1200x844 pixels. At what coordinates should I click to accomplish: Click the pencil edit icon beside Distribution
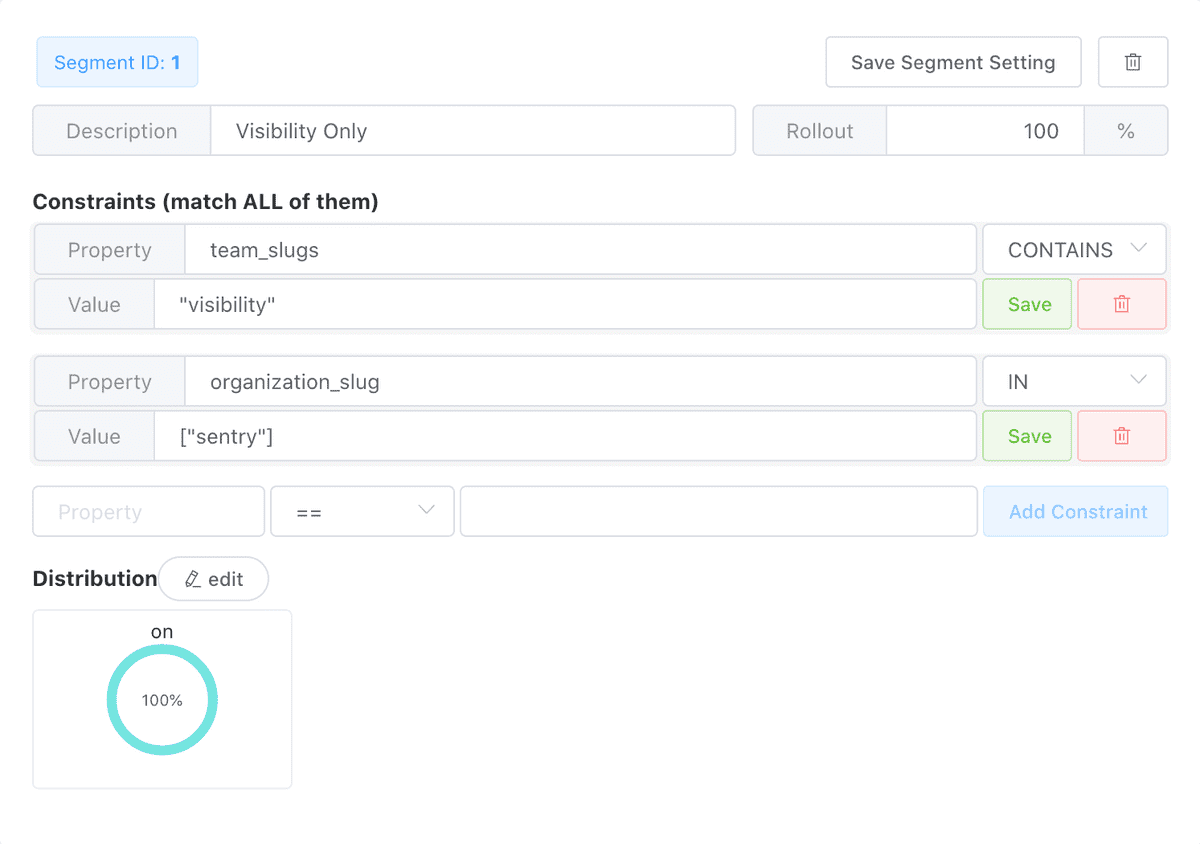coord(193,579)
